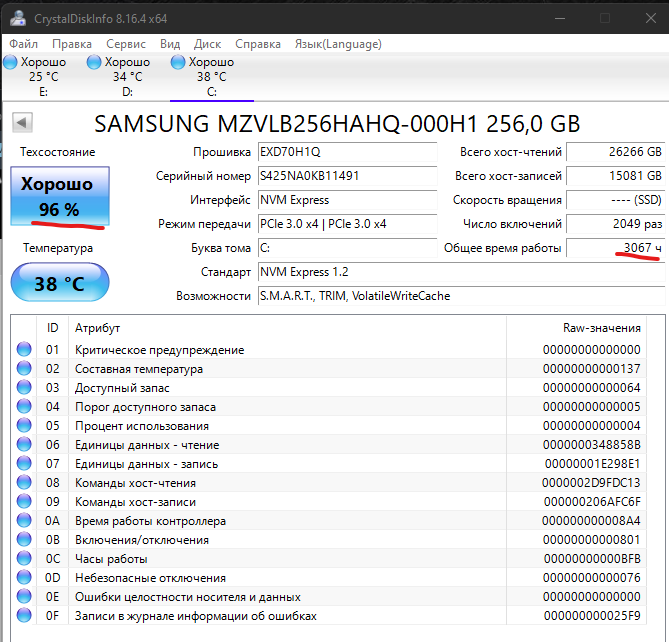Click status orb of attribute 0D row
This screenshot has height=642, width=669.
(x=24, y=578)
